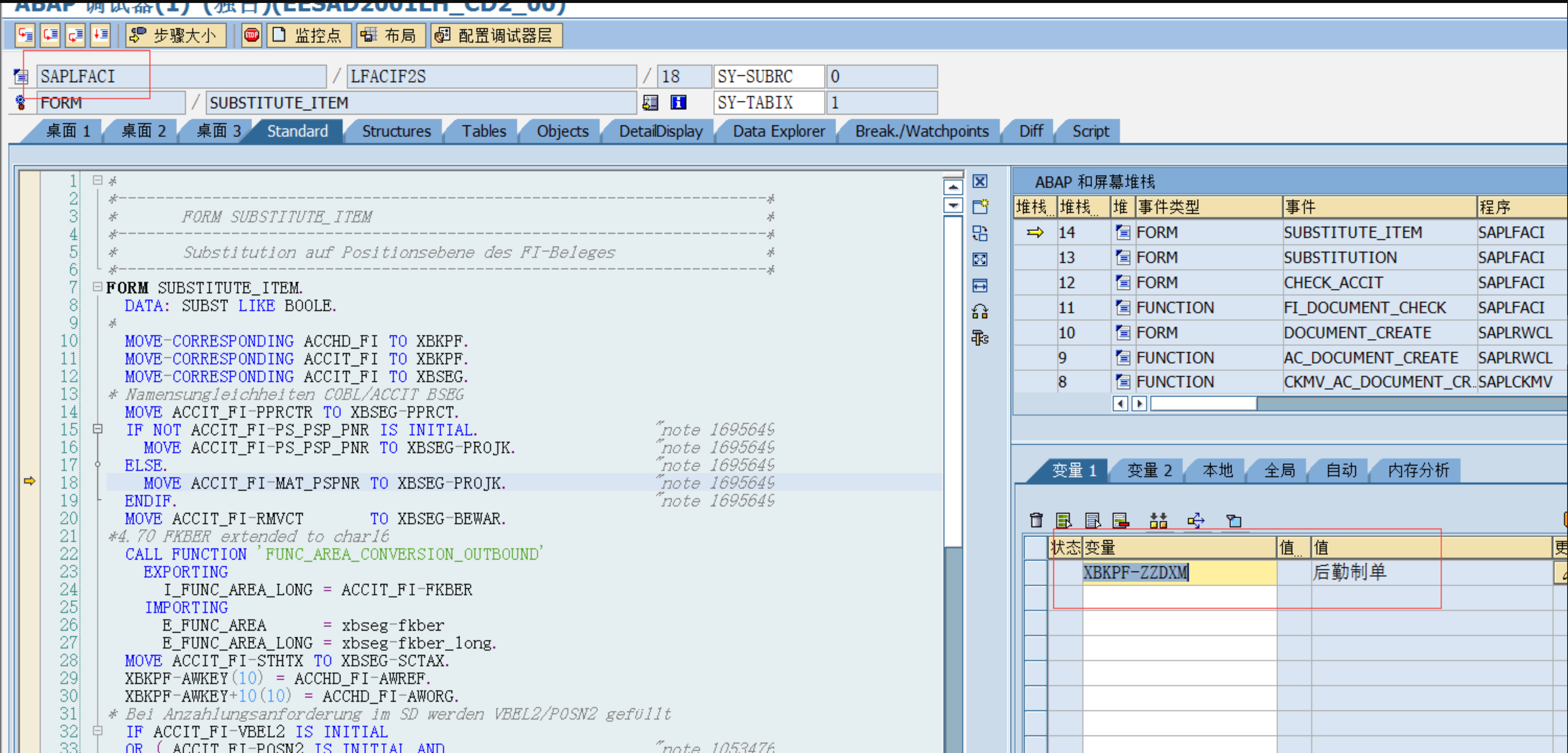The width and height of the screenshot is (1568, 753).
Task: Select stack row 12 CHECK_ACCIT
Action: pyautogui.click(x=1290, y=282)
